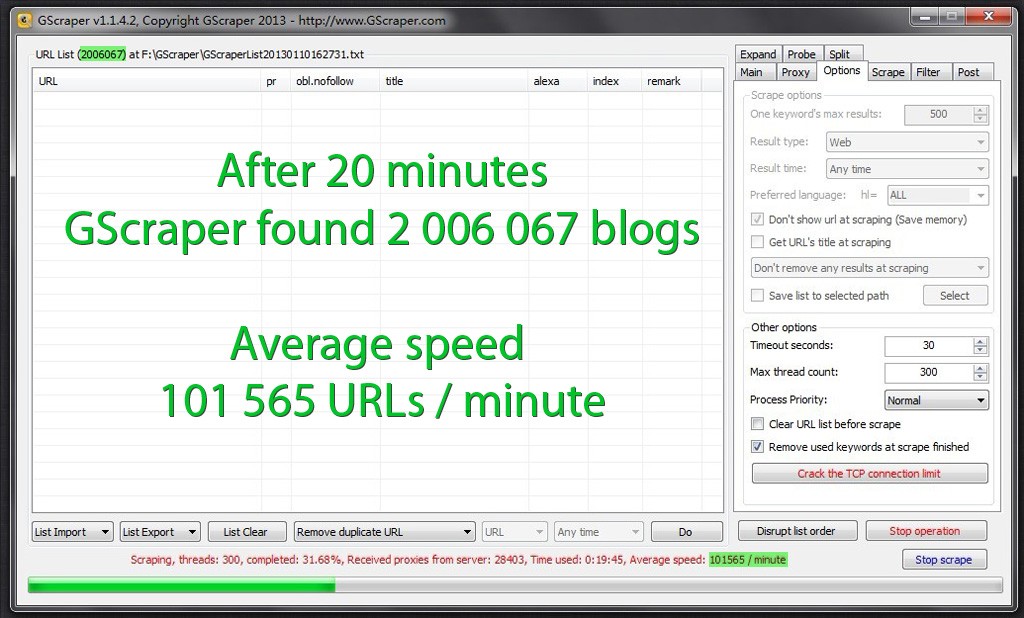Click 'Crack the TCP connection limit' button
The image size is (1024, 618).
869,474
